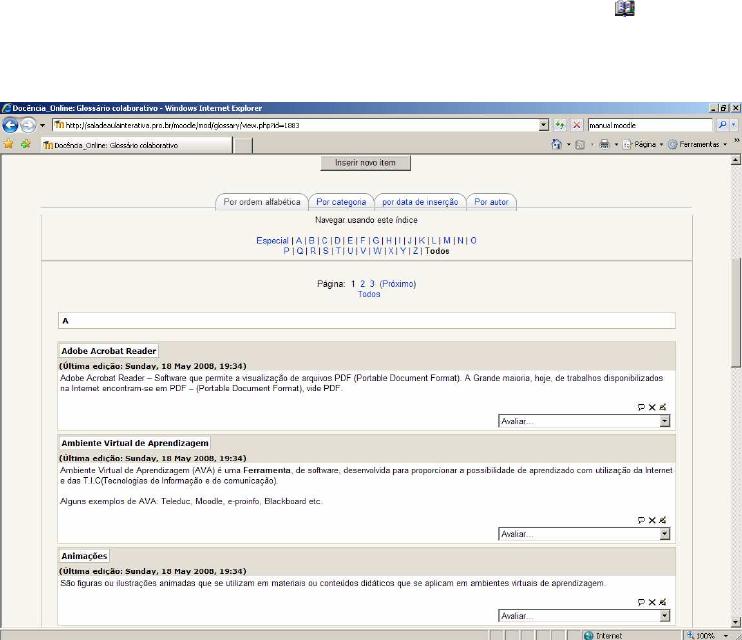This screenshot has width=742, height=640.
Task: Go to the Próximo page link
Action: pyautogui.click(x=397, y=284)
